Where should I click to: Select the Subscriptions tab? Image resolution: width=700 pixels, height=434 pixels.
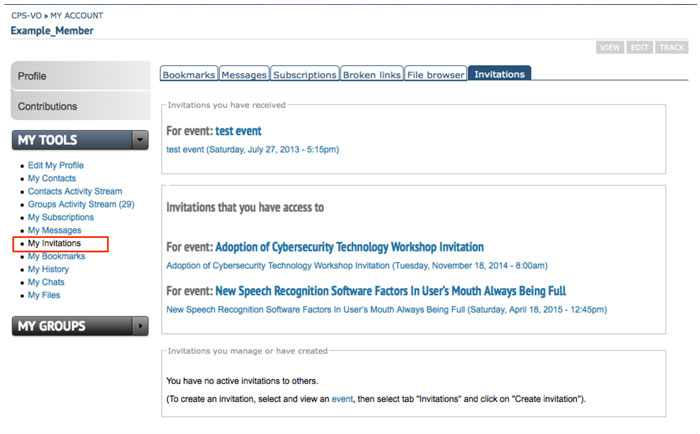click(304, 74)
